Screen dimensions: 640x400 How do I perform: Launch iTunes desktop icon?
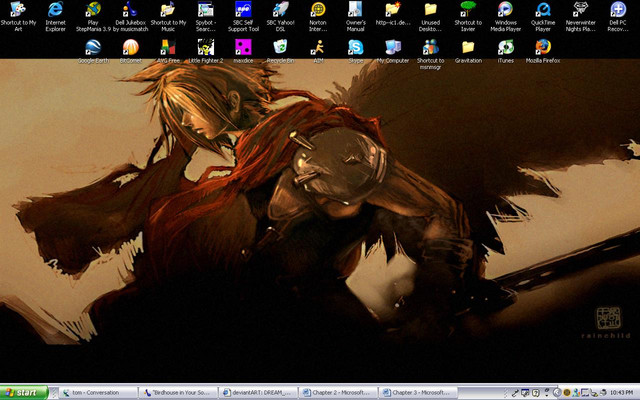pos(505,51)
